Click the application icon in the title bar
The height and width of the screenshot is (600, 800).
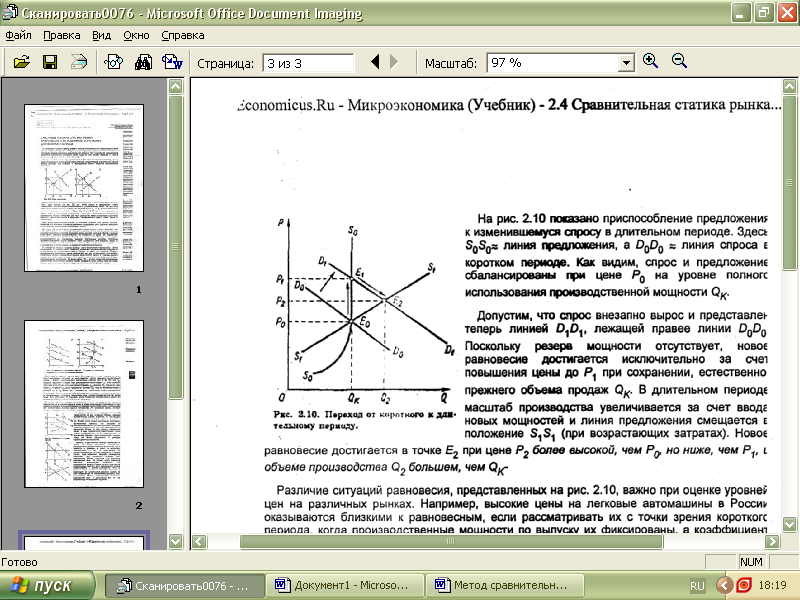click(x=11, y=13)
